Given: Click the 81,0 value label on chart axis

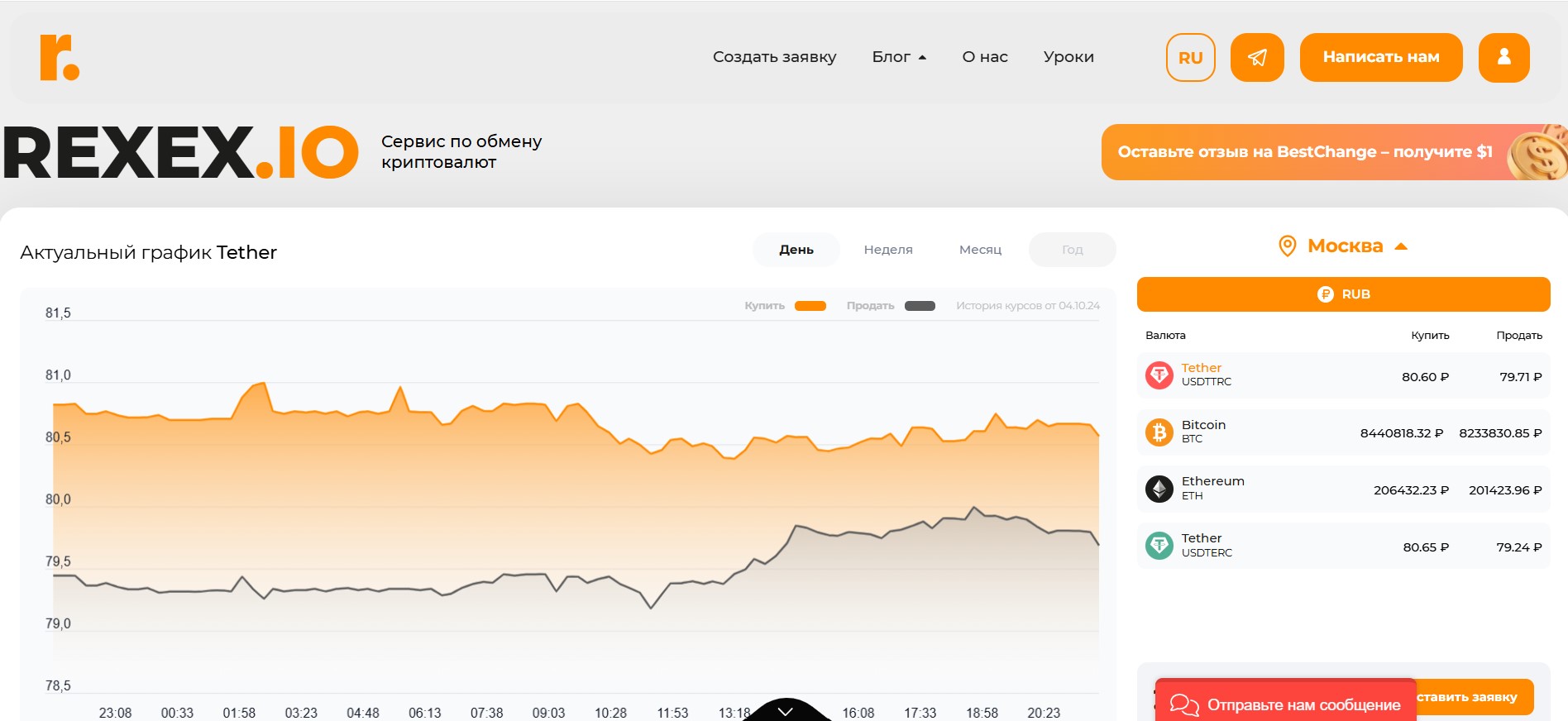Looking at the screenshot, I should click(x=58, y=375).
